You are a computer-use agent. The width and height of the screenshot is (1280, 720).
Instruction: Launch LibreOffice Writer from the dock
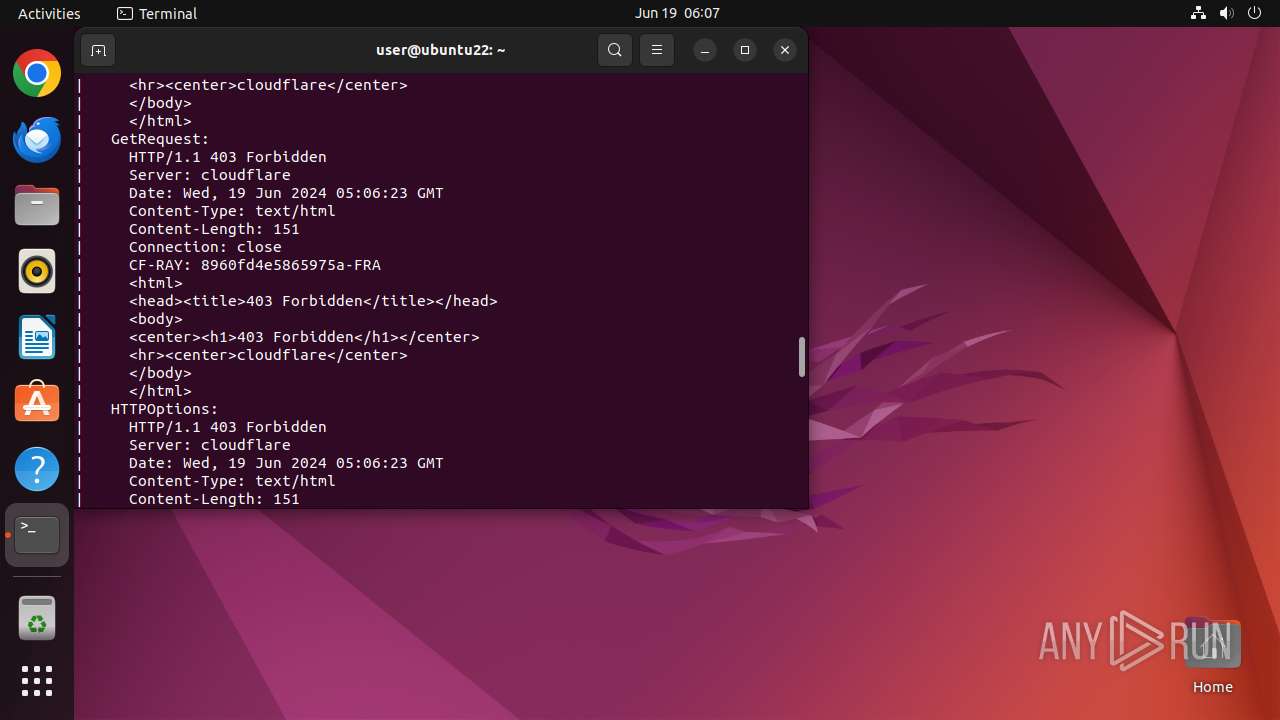point(37,337)
